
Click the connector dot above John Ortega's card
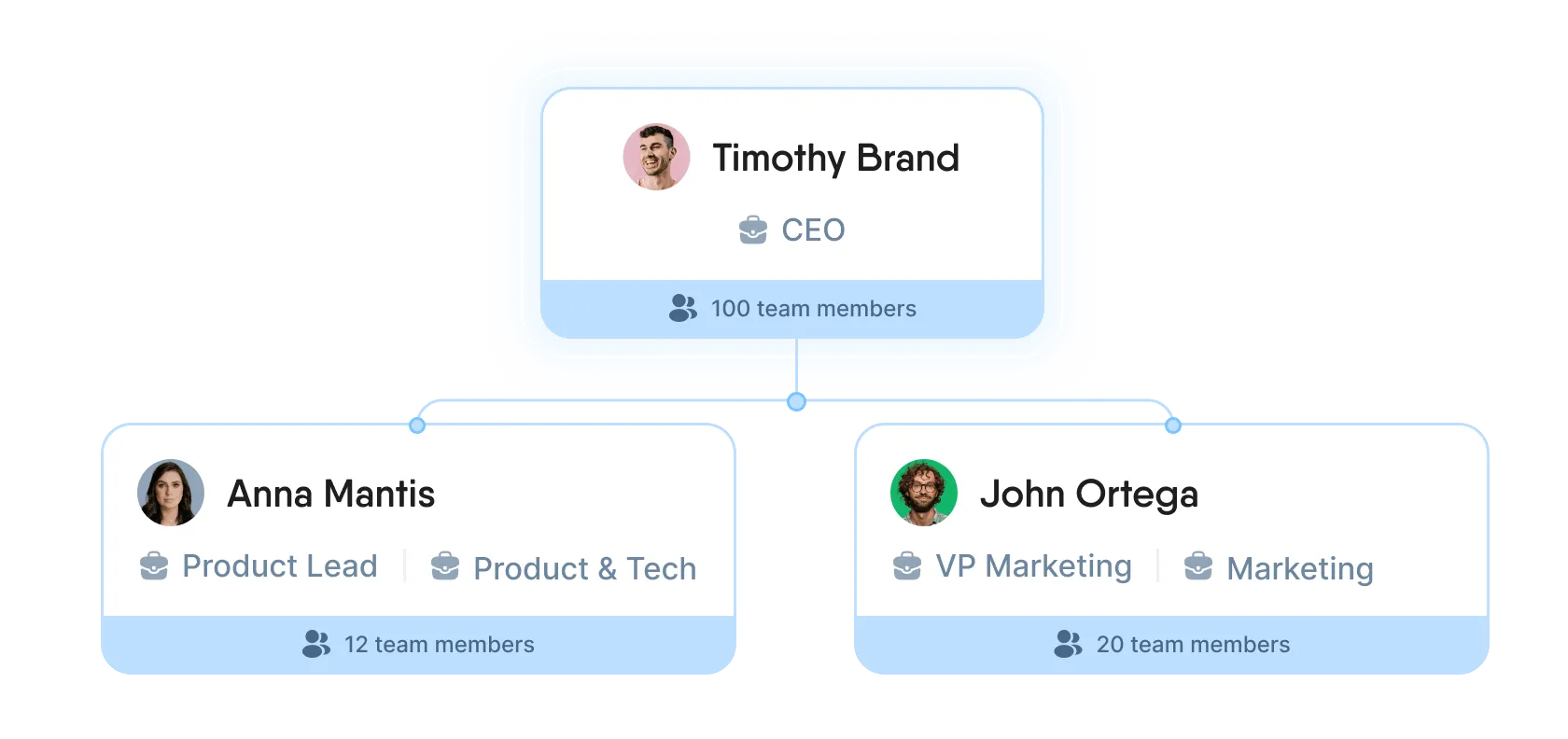(1173, 425)
